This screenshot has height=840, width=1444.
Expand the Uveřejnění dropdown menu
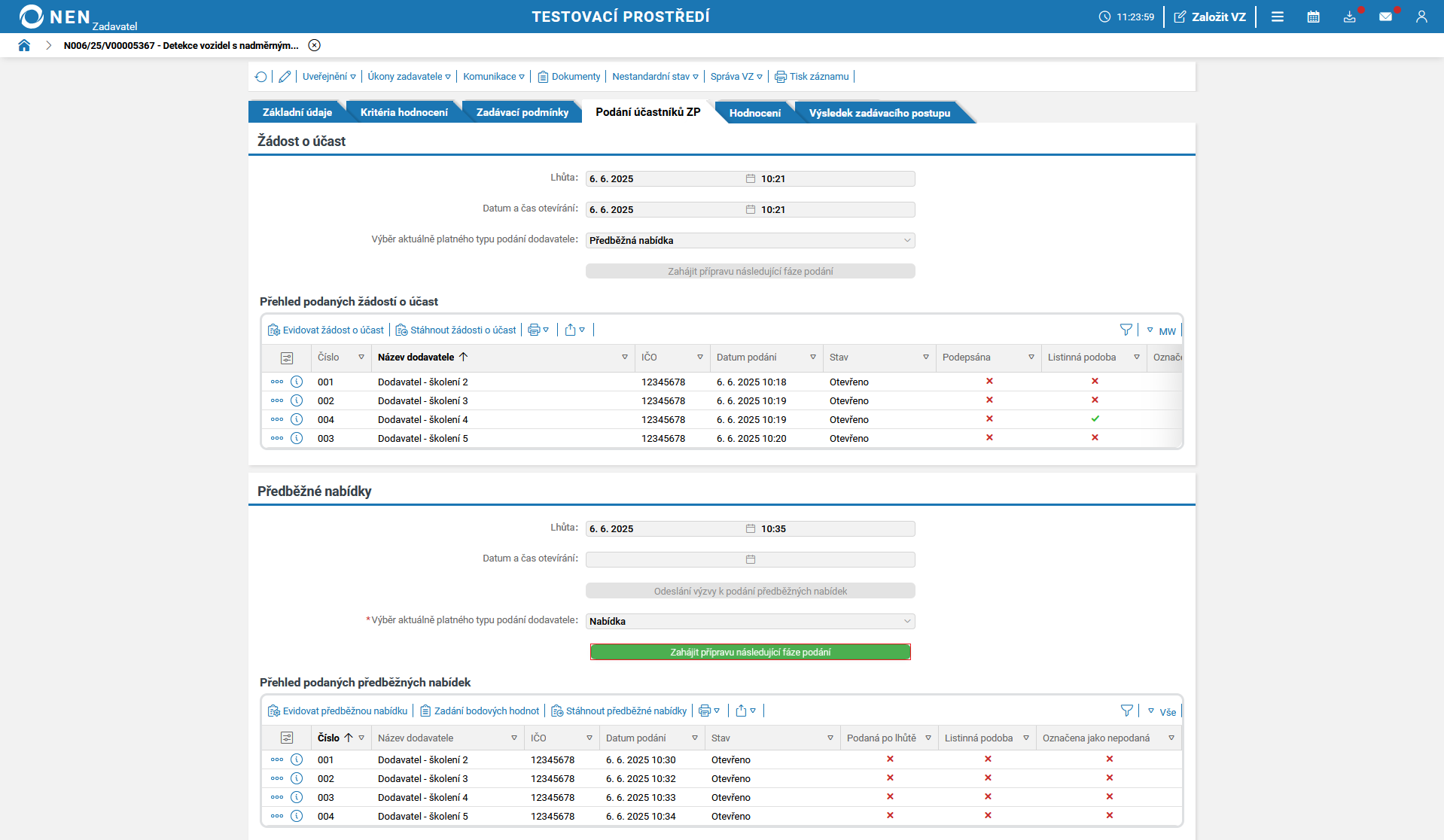[329, 77]
